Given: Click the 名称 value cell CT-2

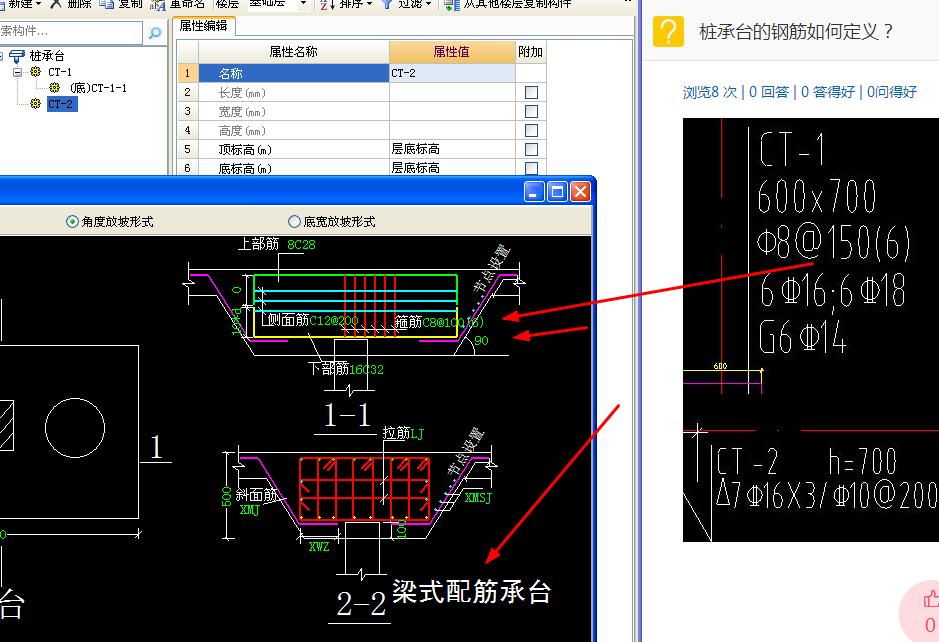Looking at the screenshot, I should (x=452, y=73).
